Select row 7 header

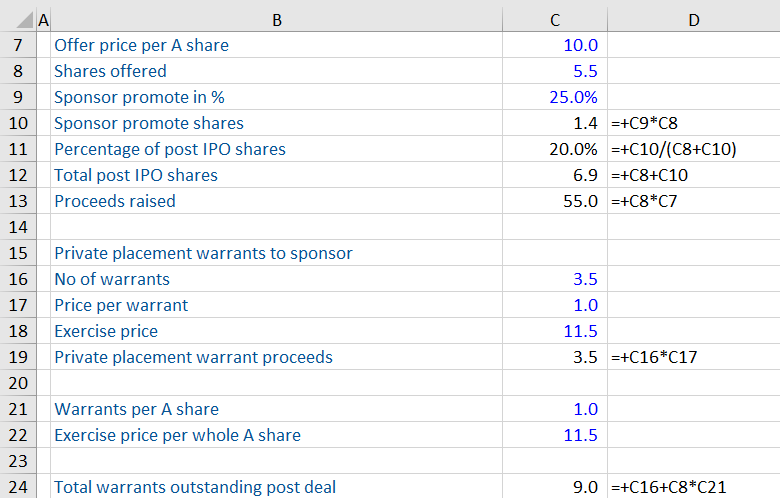17,45
